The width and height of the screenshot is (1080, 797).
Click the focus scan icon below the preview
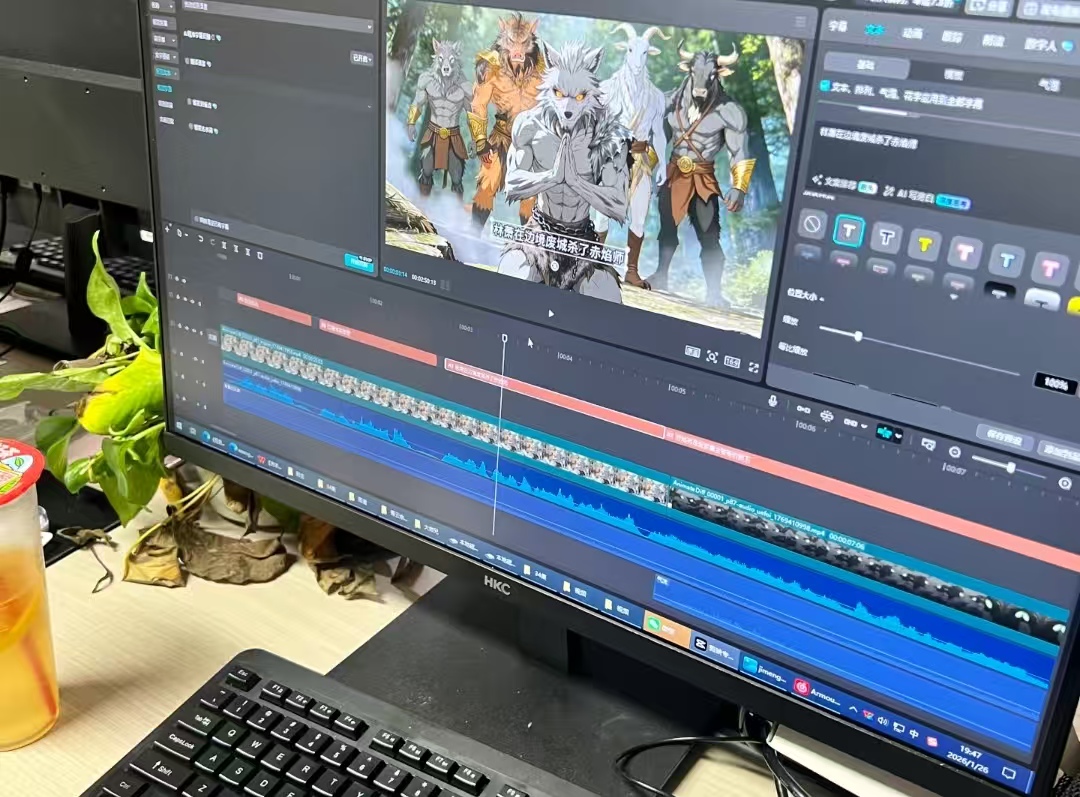[x=712, y=357]
